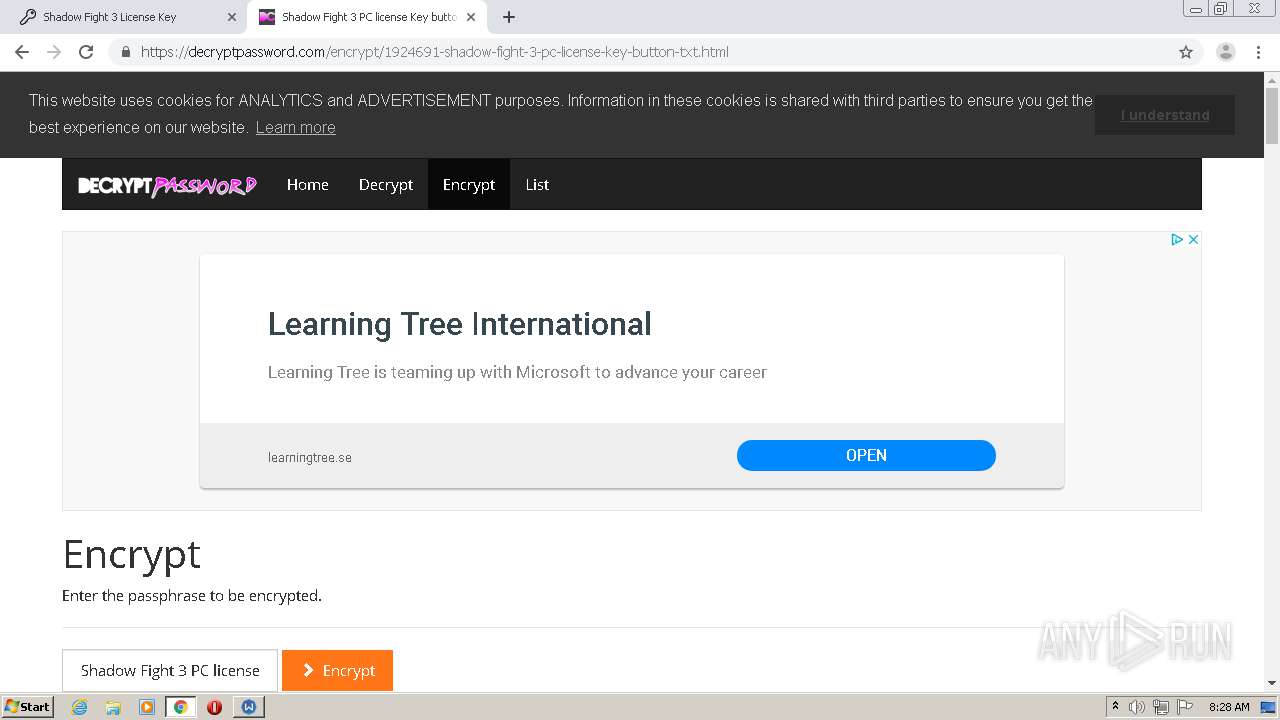Launch Internet Explorer from taskbar
Viewport: 1280px width, 720px height.
tap(80, 707)
